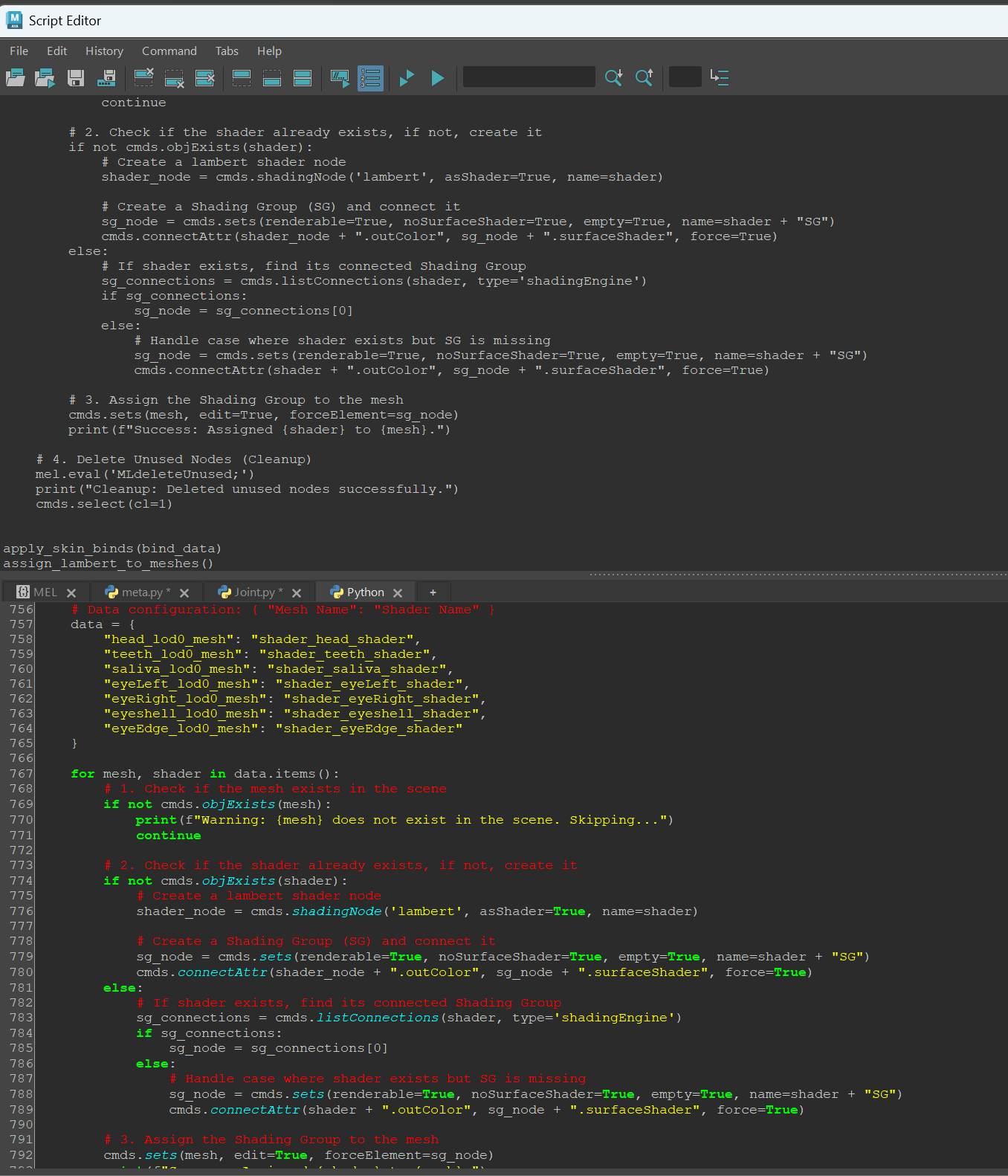Switch to the meta.py tab
Image resolution: width=1008 pixels, height=1176 pixels.
click(140, 592)
